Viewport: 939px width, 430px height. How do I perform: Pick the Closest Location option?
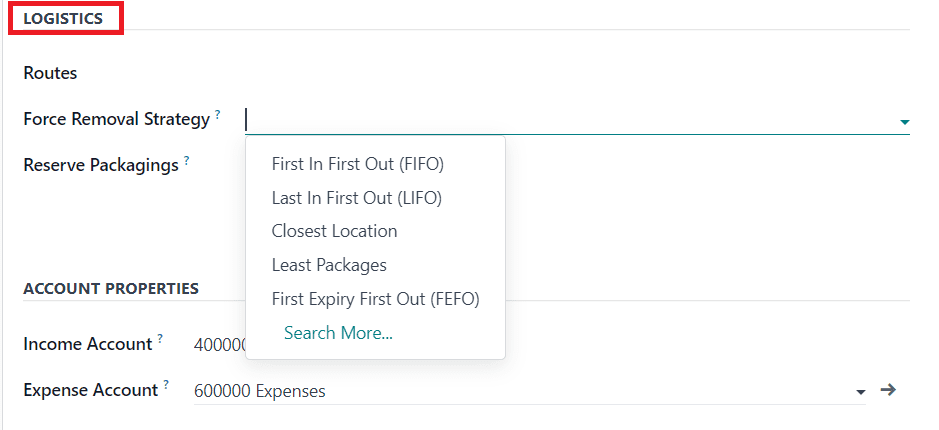[334, 231]
